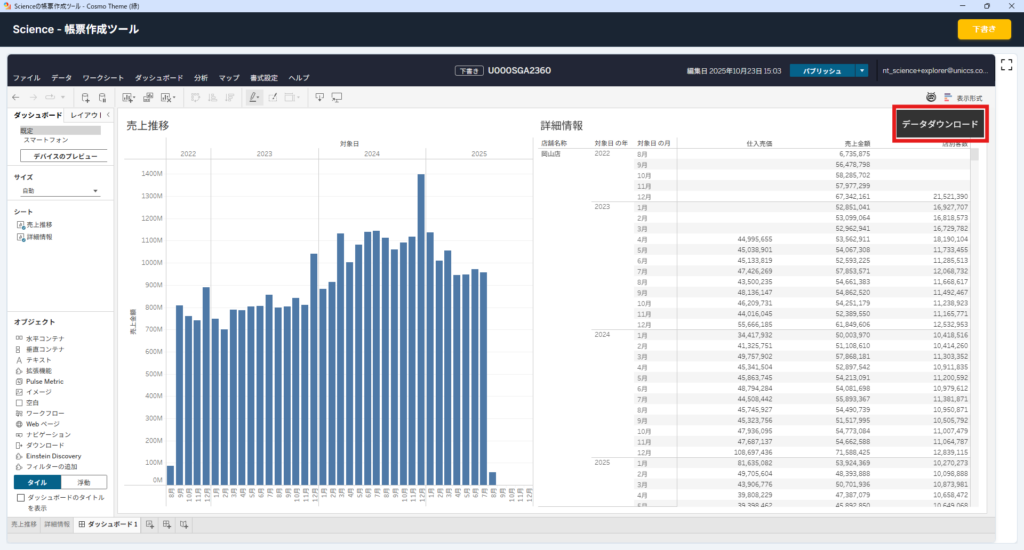Click the デバイスのプレビュー button

coord(63,156)
